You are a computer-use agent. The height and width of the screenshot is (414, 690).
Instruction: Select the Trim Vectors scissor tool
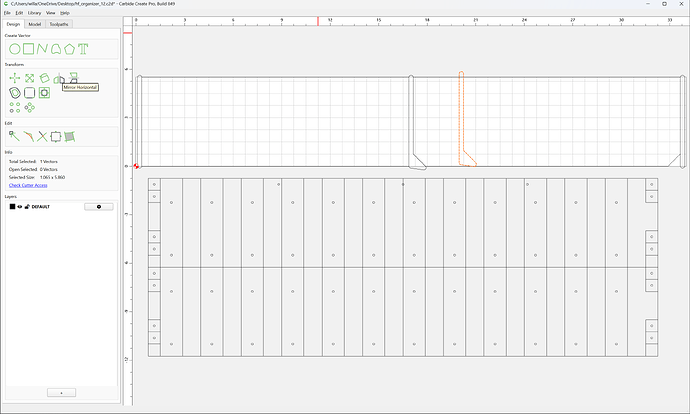(42, 136)
